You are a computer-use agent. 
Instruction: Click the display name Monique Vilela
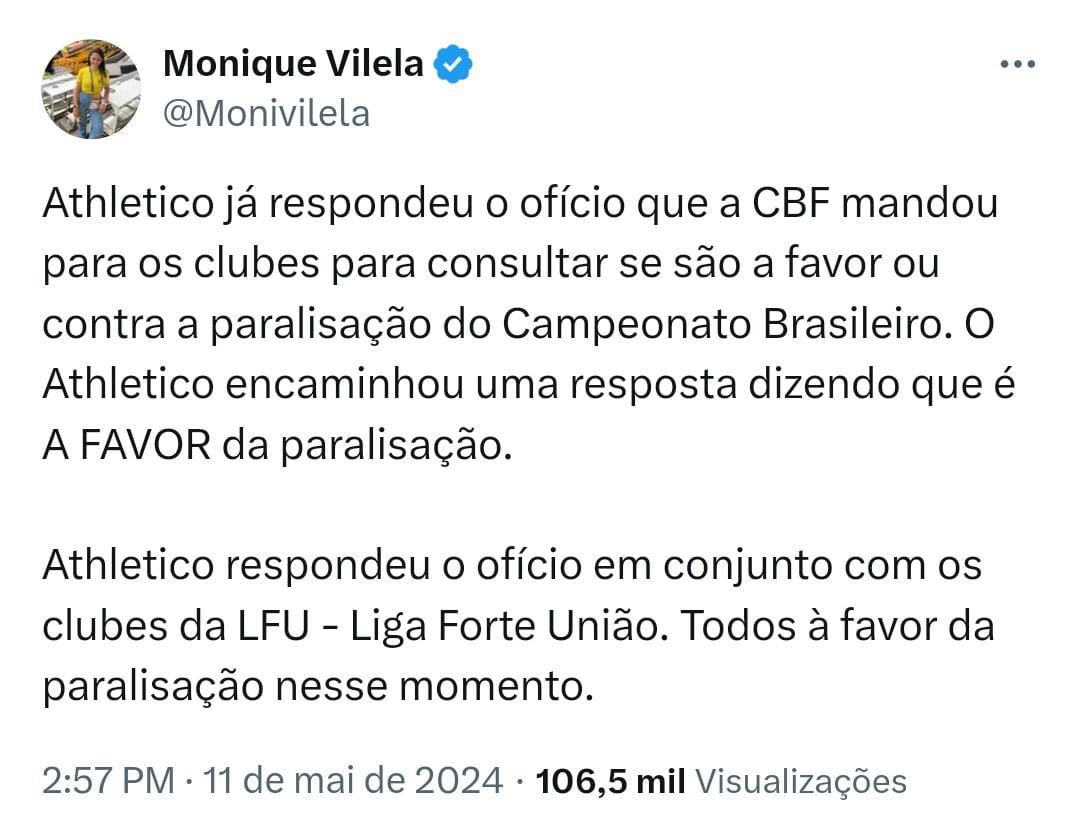pos(293,63)
